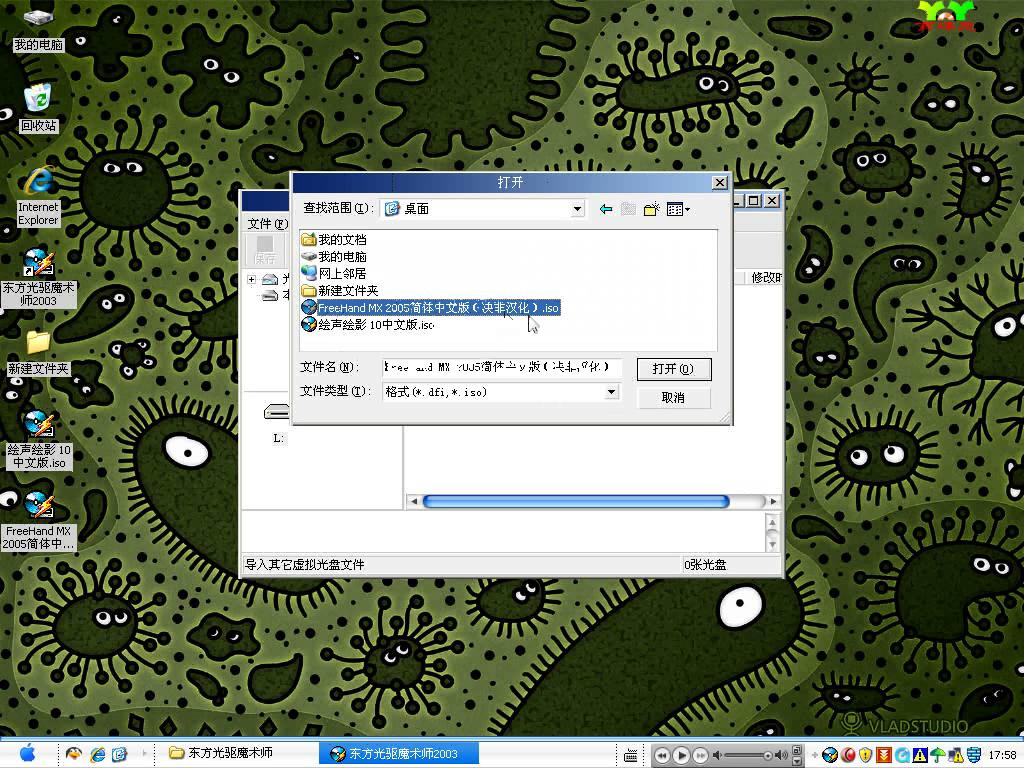Click the 打开(O) button
This screenshot has width=1024, height=768.
tap(673, 369)
